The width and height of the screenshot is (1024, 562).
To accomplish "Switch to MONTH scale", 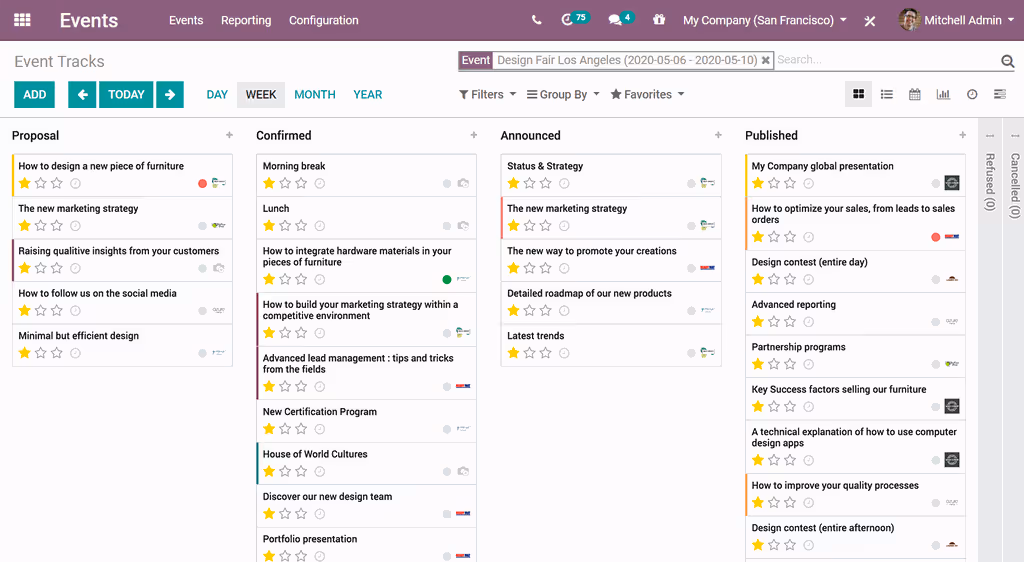I will [x=315, y=95].
